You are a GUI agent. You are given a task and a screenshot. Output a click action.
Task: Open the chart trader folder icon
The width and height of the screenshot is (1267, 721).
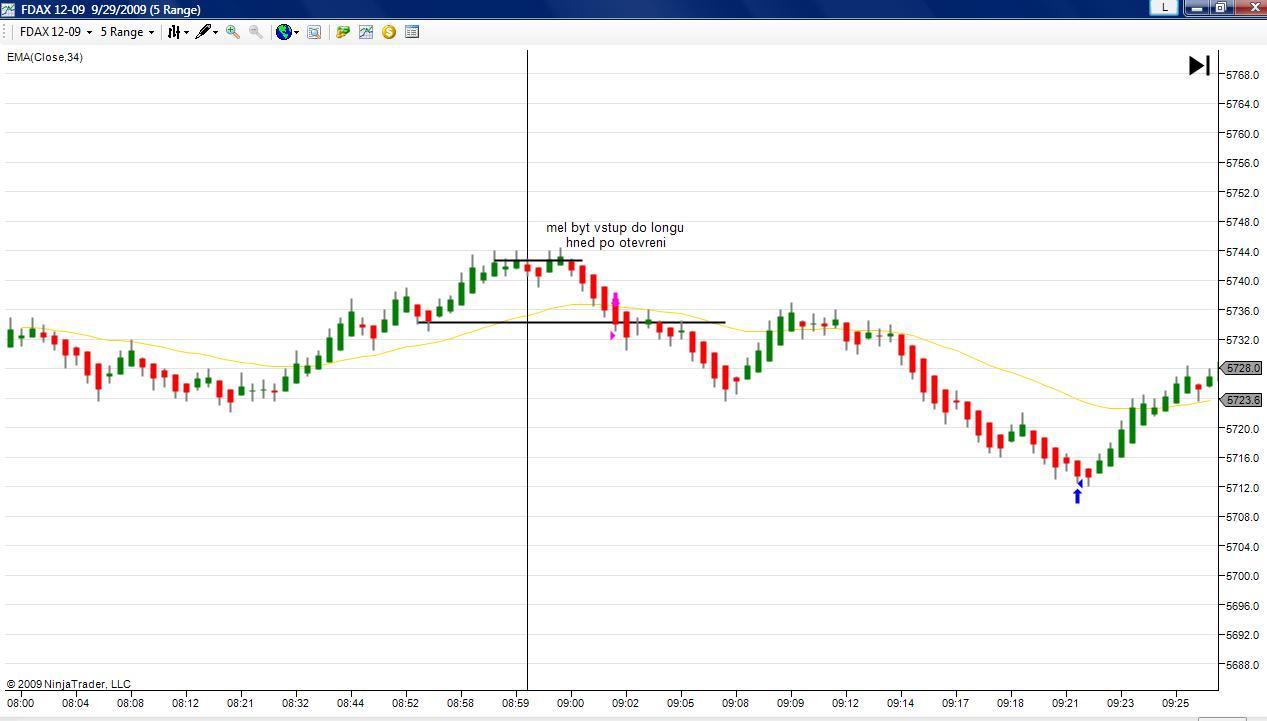pyautogui.click(x=343, y=32)
